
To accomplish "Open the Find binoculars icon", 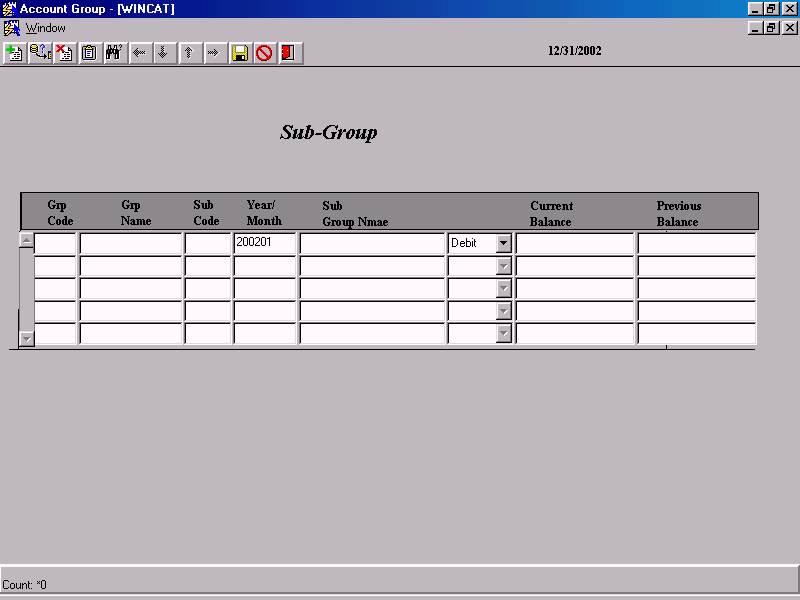I will pos(114,53).
